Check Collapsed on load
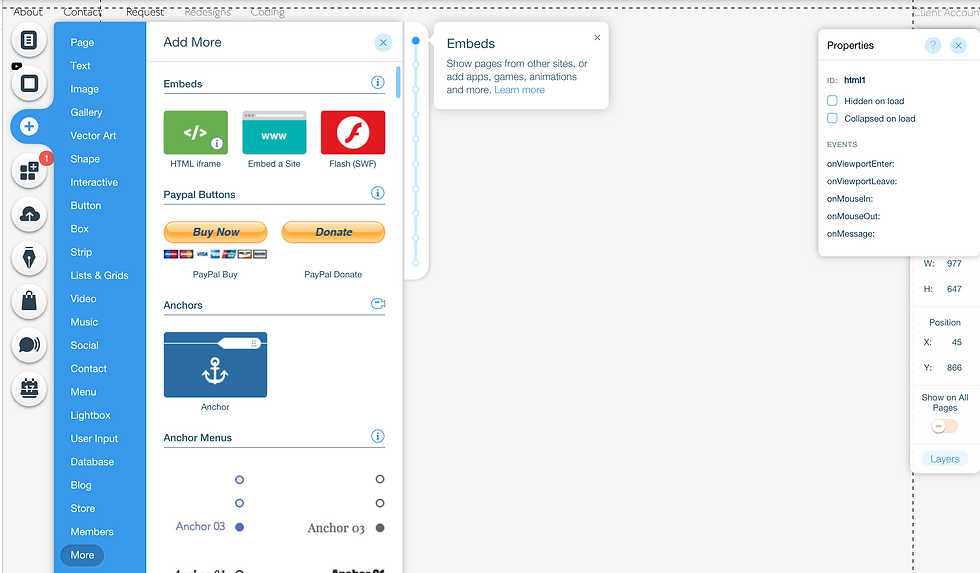 pos(832,118)
